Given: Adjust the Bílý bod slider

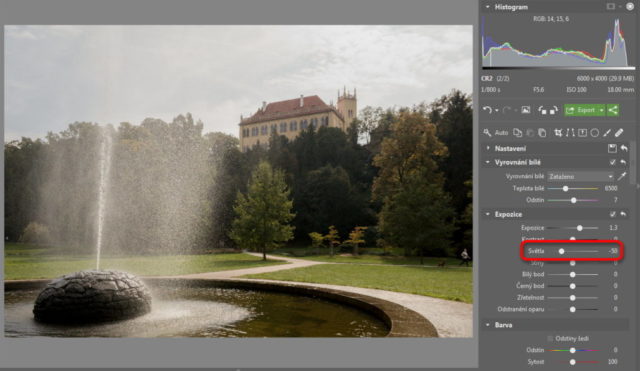Looking at the screenshot, I should click(573, 274).
